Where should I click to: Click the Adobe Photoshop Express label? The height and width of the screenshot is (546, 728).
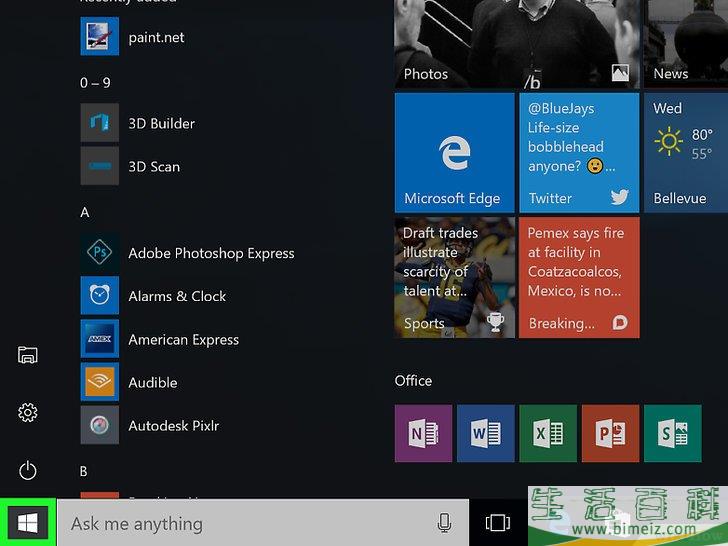211,253
